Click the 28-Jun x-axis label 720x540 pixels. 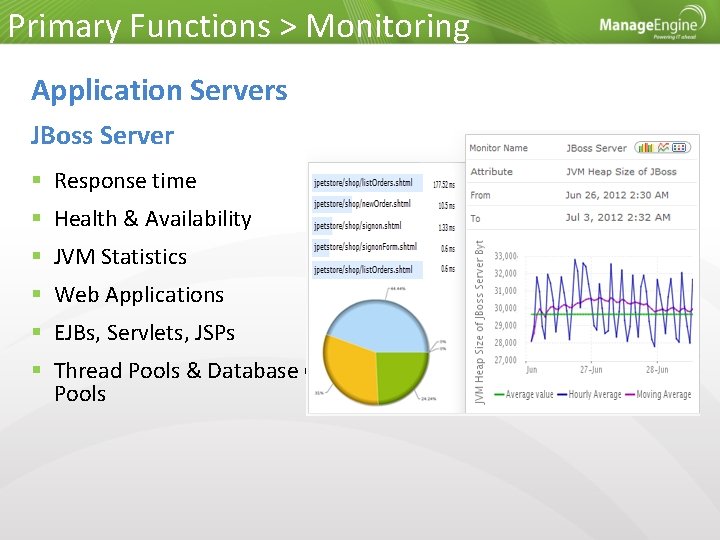pyautogui.click(x=657, y=370)
